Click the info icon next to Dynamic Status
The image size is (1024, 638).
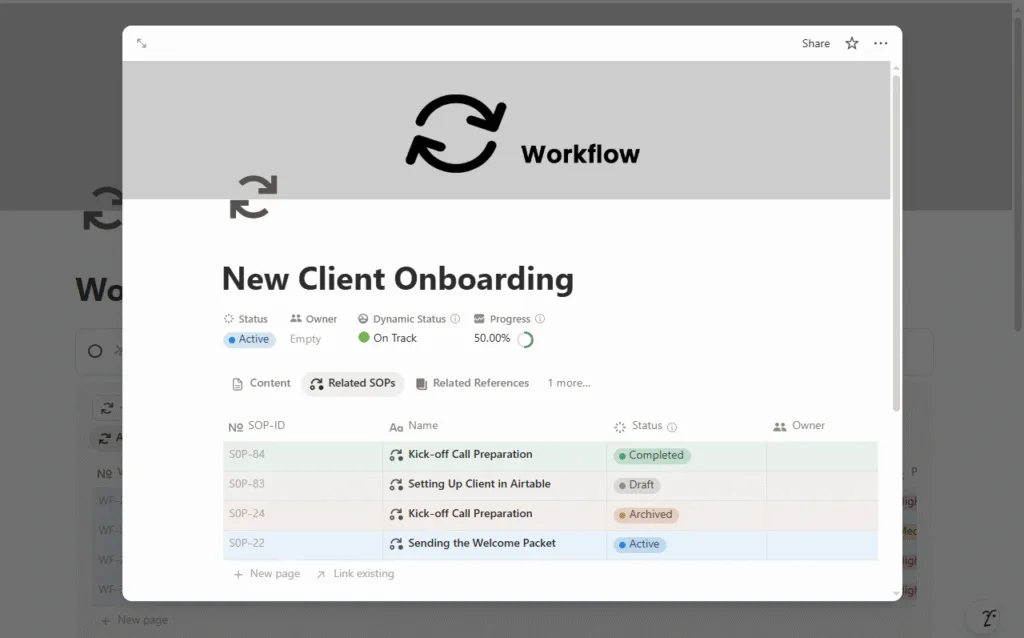455,319
